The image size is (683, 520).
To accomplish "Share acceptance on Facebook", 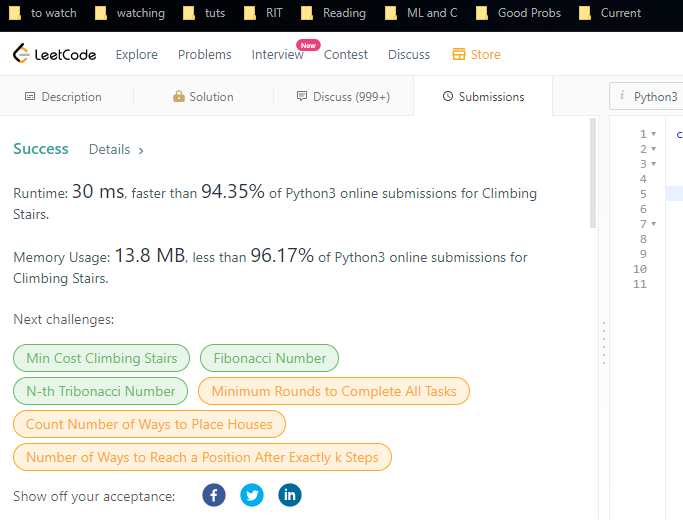I will click(214, 495).
